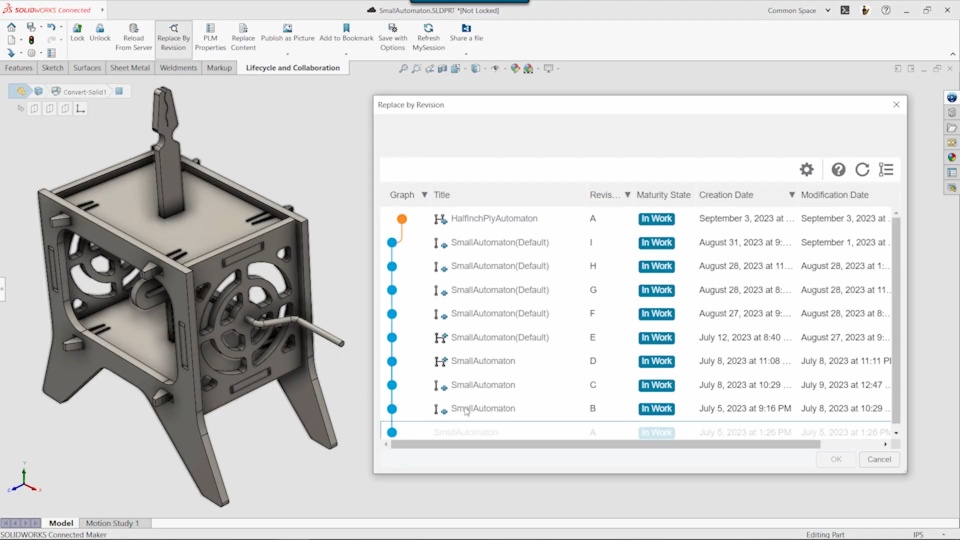Click the OK button in dialog
The image size is (960, 540).
(x=836, y=459)
